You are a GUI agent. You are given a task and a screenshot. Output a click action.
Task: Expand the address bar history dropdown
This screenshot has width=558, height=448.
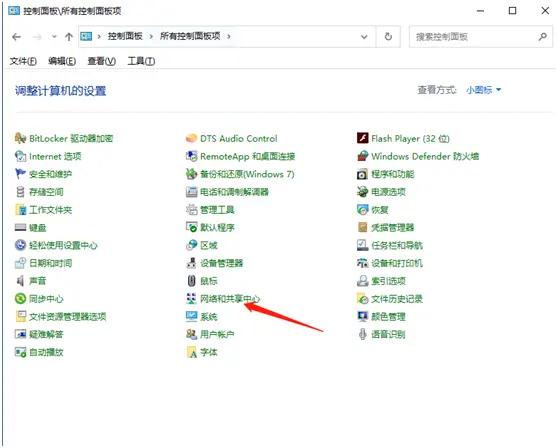click(364, 36)
